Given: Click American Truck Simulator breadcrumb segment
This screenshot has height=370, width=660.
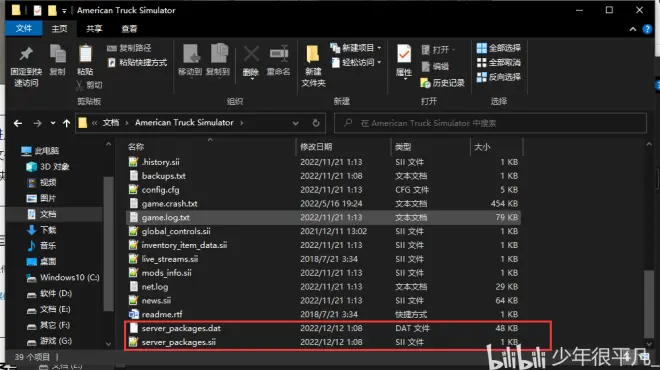Looking at the screenshot, I should click(184, 122).
